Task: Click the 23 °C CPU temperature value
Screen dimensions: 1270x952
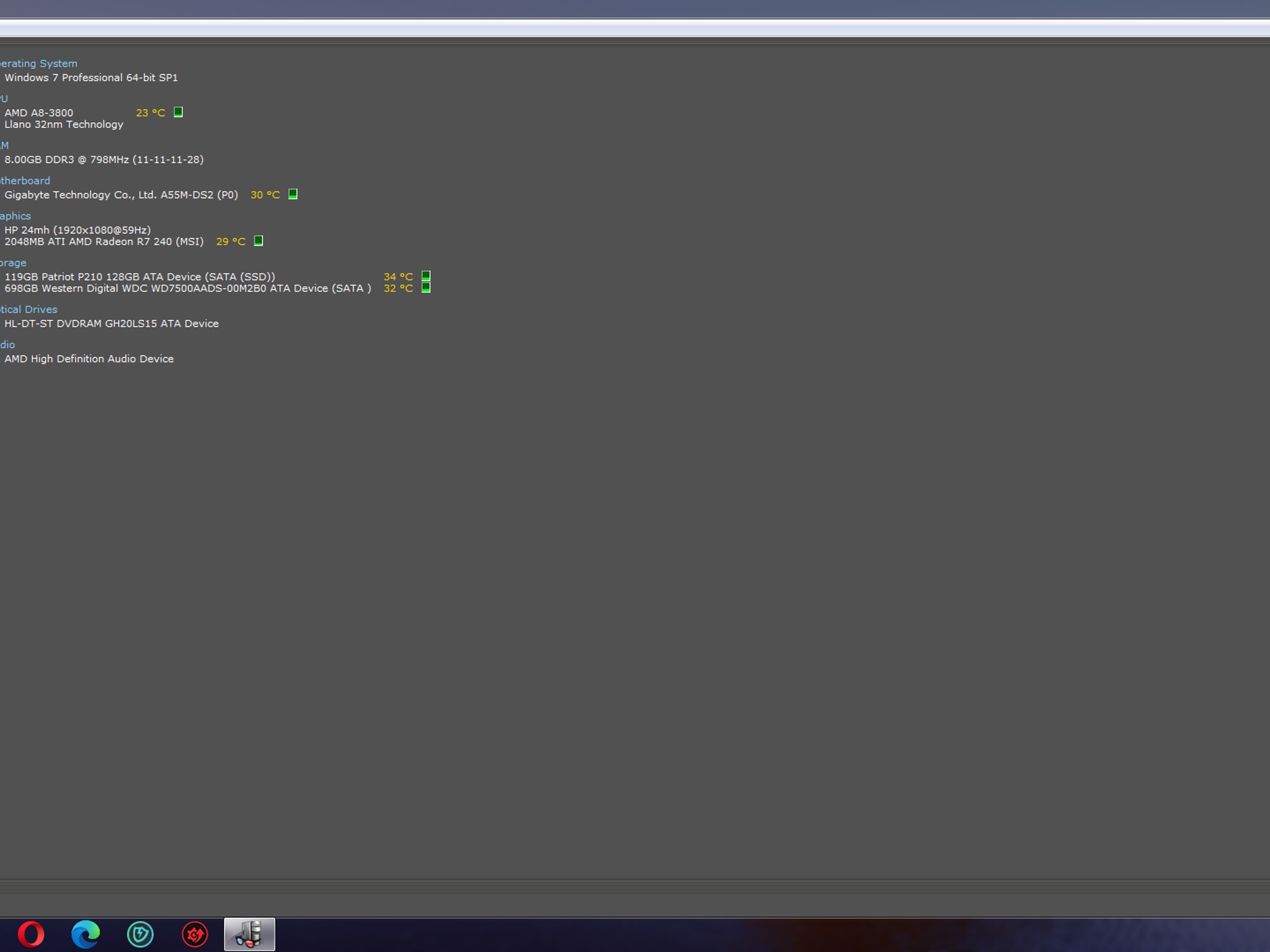Action: [151, 113]
